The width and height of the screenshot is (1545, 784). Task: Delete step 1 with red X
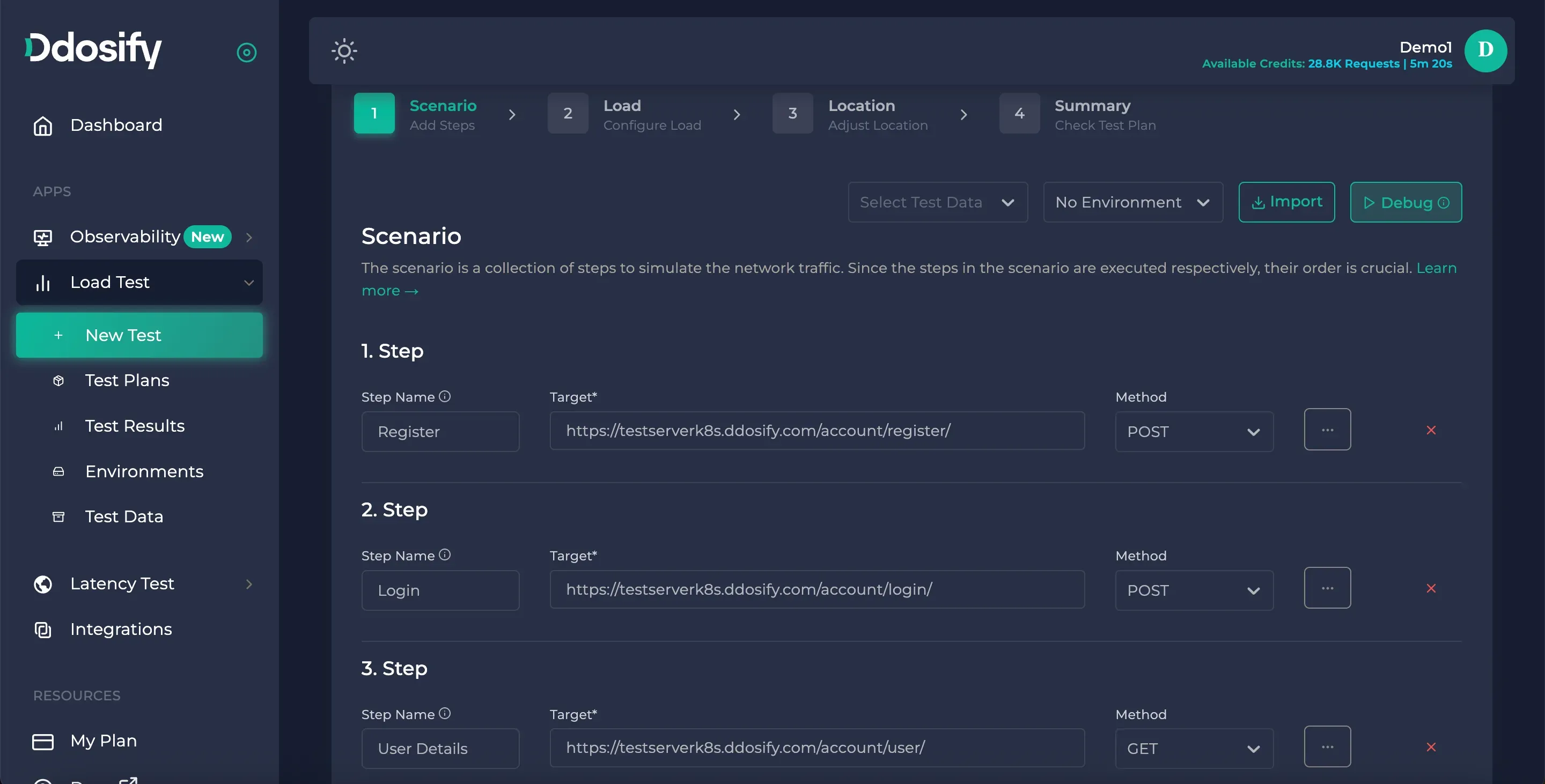click(x=1431, y=431)
